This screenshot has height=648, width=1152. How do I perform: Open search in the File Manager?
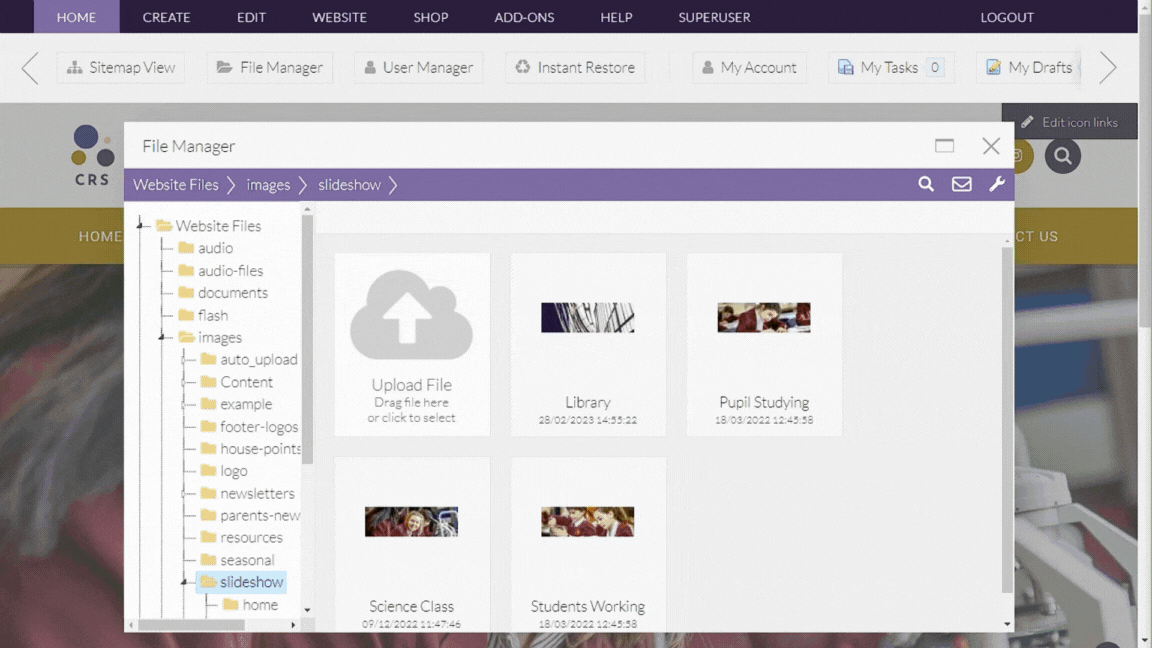pos(925,184)
